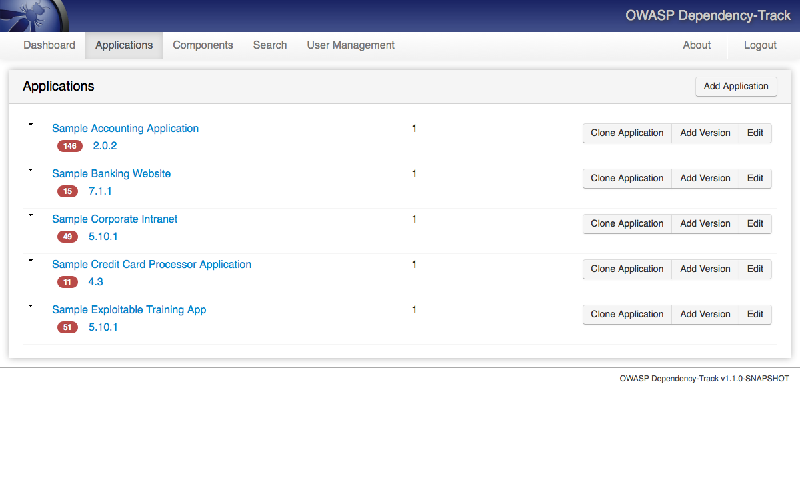Screen dimensions: 800x480
Task: Open Sample Credit Card Processor Application link
Action: (x=152, y=264)
